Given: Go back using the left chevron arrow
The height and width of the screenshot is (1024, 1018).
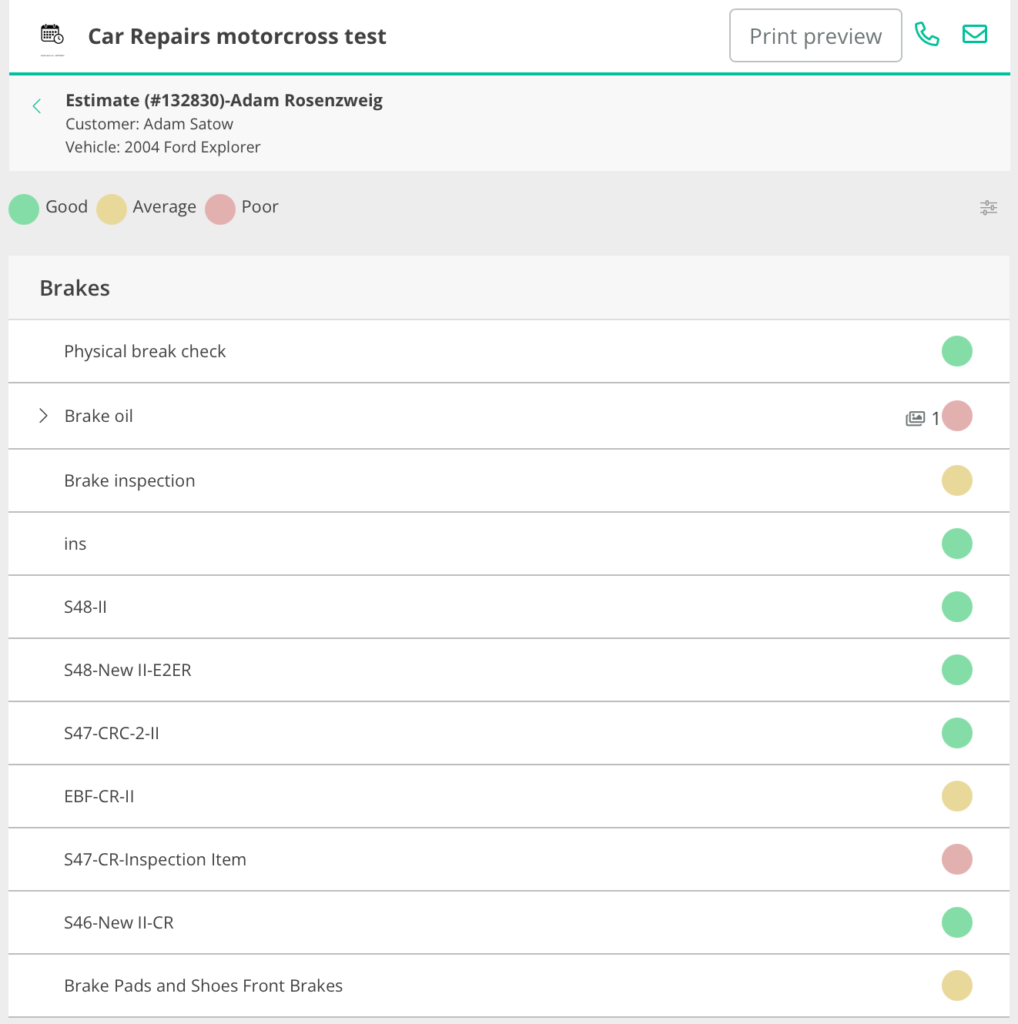Looking at the screenshot, I should point(37,106).
